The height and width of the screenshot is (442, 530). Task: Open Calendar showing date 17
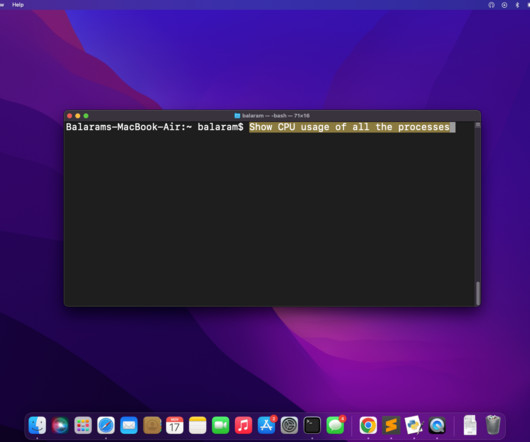175,425
